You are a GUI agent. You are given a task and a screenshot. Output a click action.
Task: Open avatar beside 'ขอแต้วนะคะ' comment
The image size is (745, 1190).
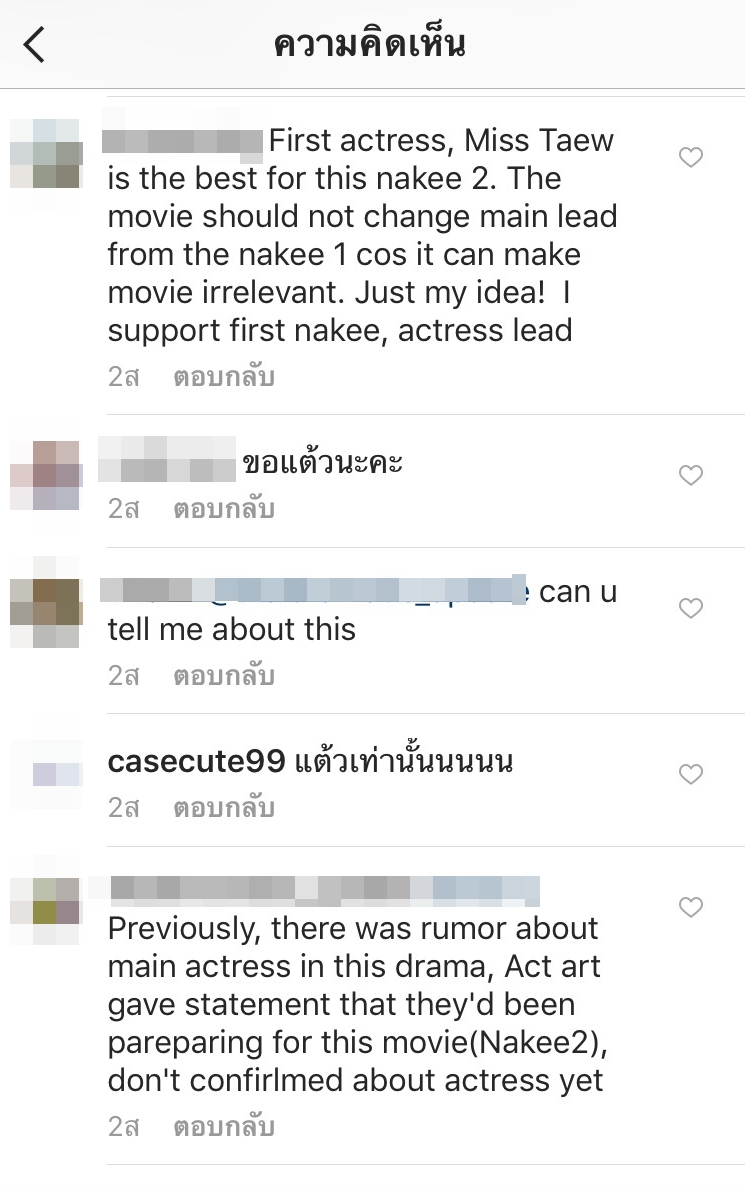(46, 475)
